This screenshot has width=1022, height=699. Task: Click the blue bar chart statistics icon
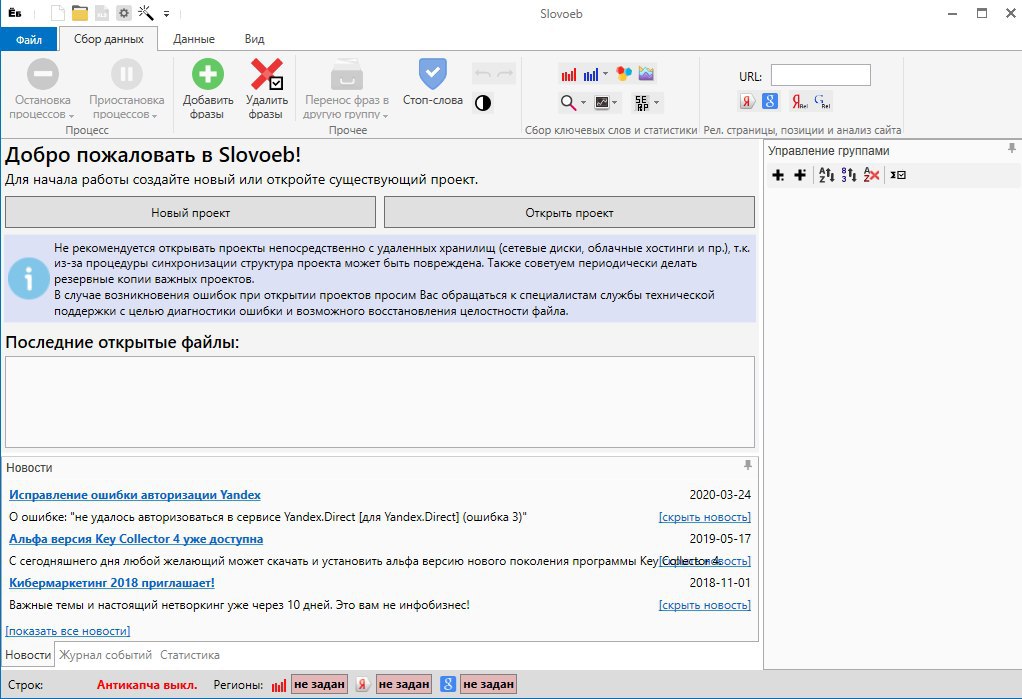(x=591, y=74)
